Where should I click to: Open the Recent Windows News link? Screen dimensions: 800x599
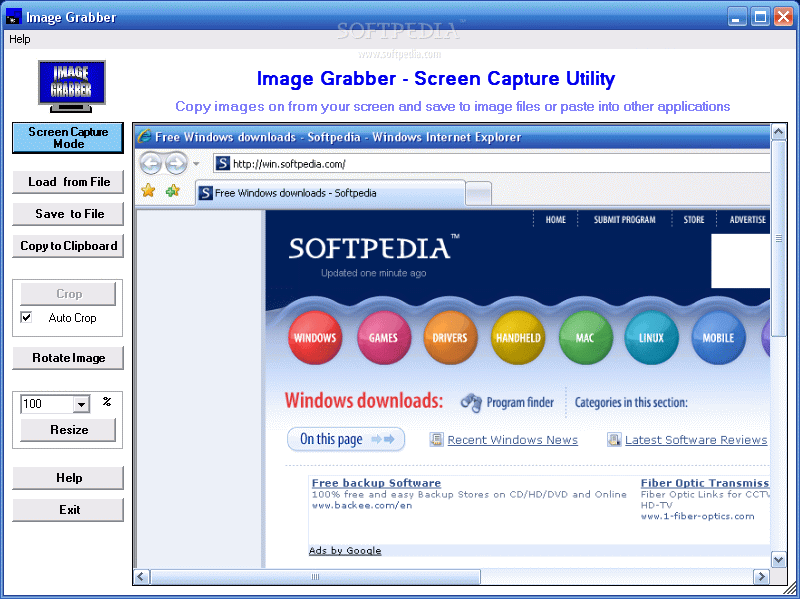coord(512,439)
